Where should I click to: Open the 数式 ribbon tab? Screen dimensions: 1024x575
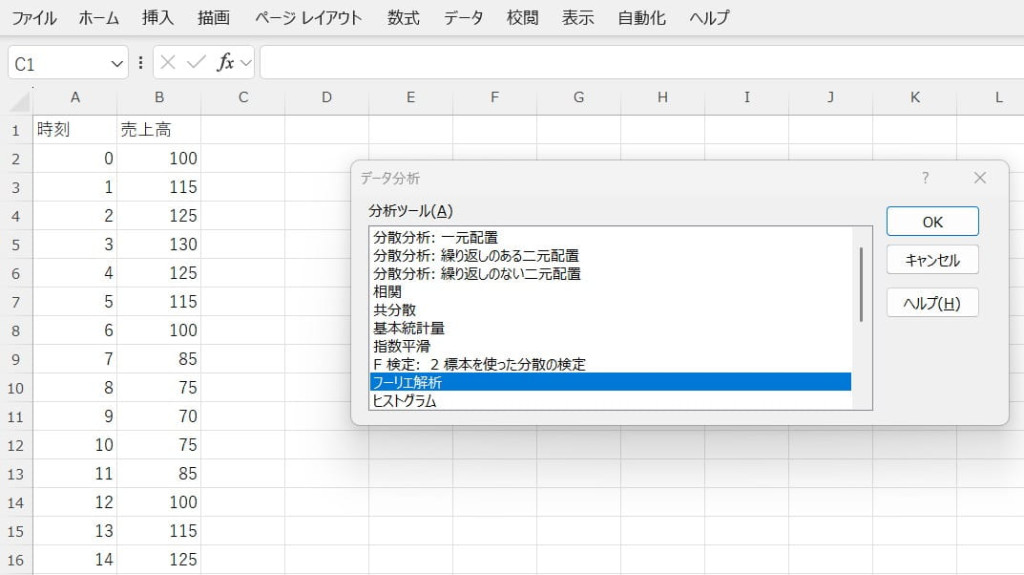click(x=403, y=18)
